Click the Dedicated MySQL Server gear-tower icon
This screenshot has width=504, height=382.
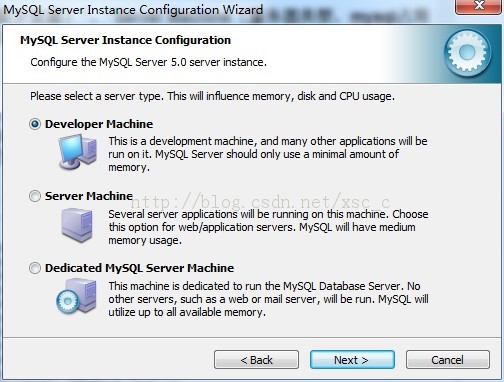click(x=76, y=297)
